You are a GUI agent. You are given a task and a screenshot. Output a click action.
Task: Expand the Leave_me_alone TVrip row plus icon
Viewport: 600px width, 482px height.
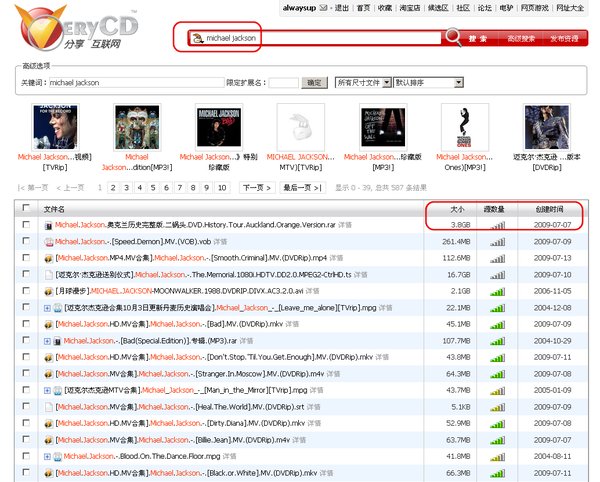tap(47, 308)
